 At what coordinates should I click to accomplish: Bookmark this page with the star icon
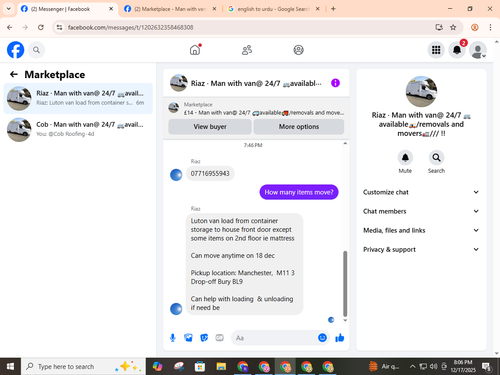click(453, 27)
